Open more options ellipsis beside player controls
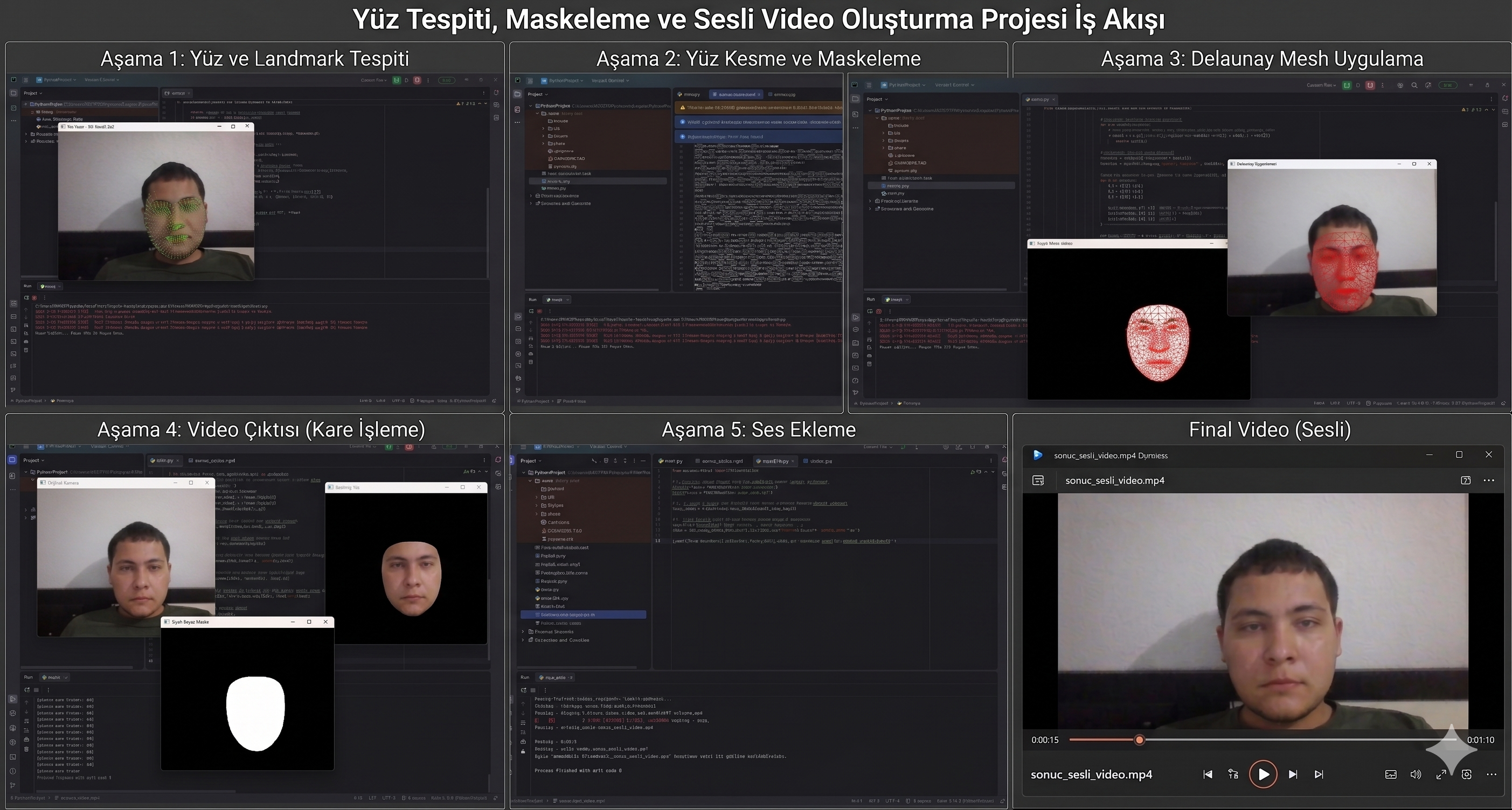Image resolution: width=1512 pixels, height=810 pixels. 1492,774
